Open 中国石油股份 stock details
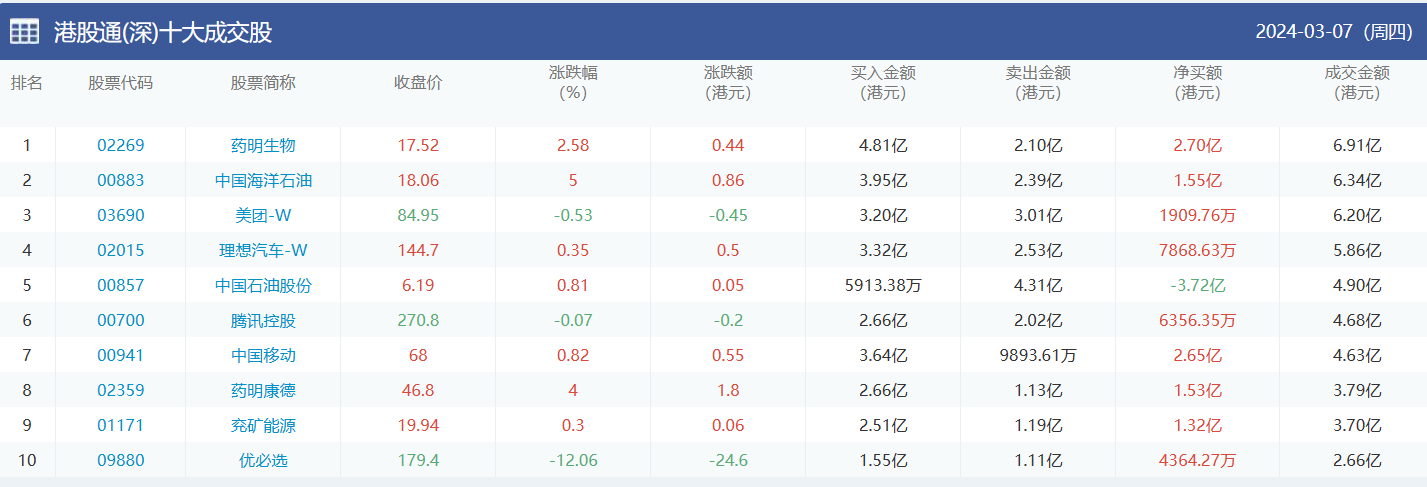 [263, 285]
